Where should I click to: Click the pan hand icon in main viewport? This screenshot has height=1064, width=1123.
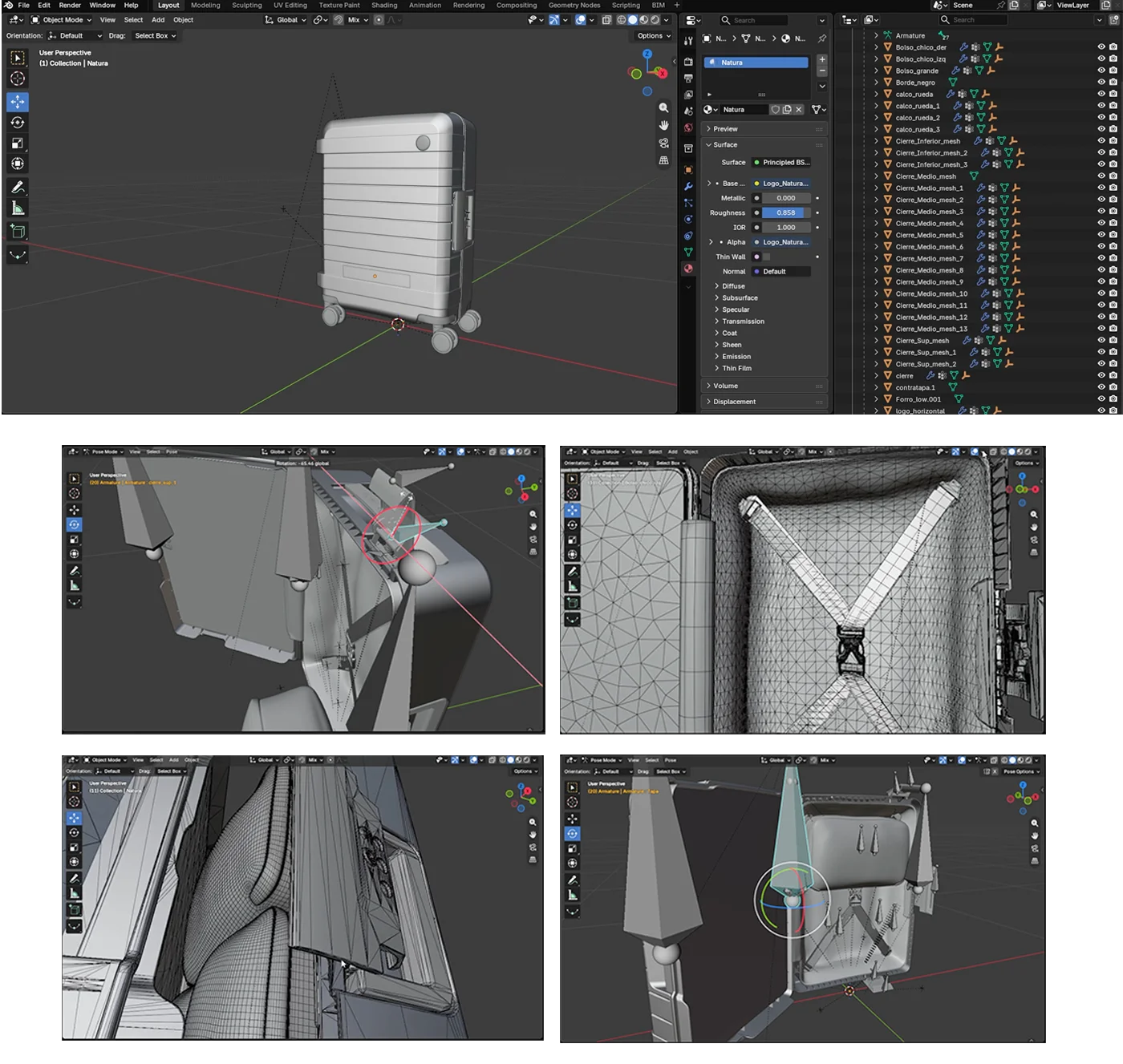tap(663, 125)
